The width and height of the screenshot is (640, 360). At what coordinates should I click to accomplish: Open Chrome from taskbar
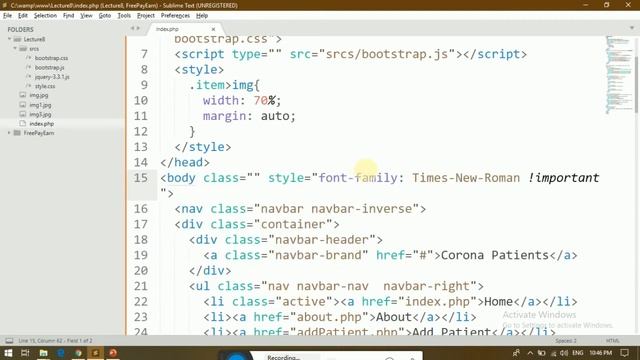pyautogui.click(x=78, y=353)
